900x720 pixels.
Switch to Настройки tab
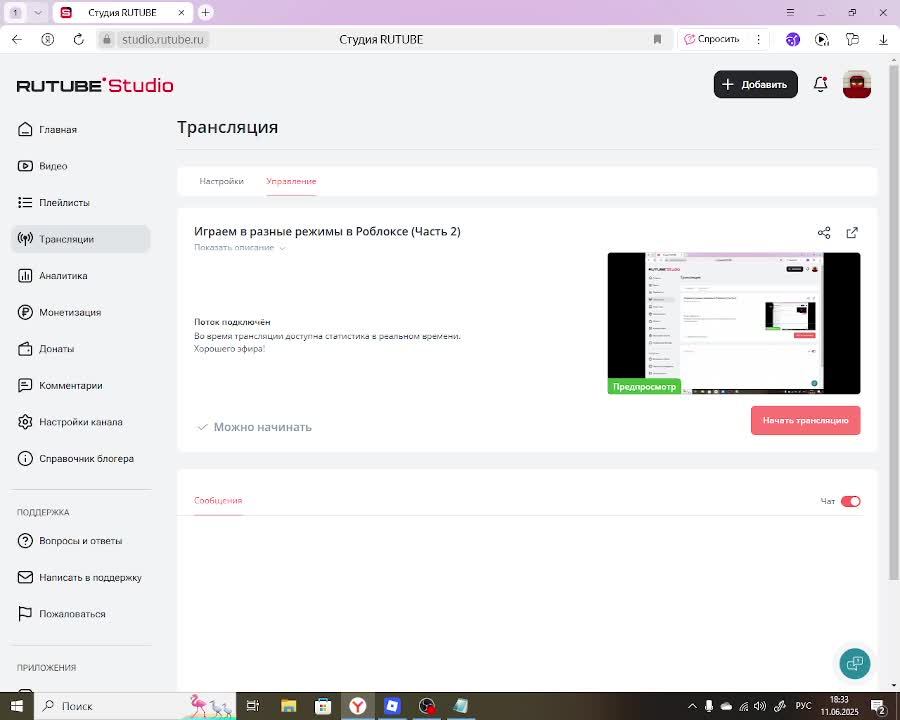(222, 181)
